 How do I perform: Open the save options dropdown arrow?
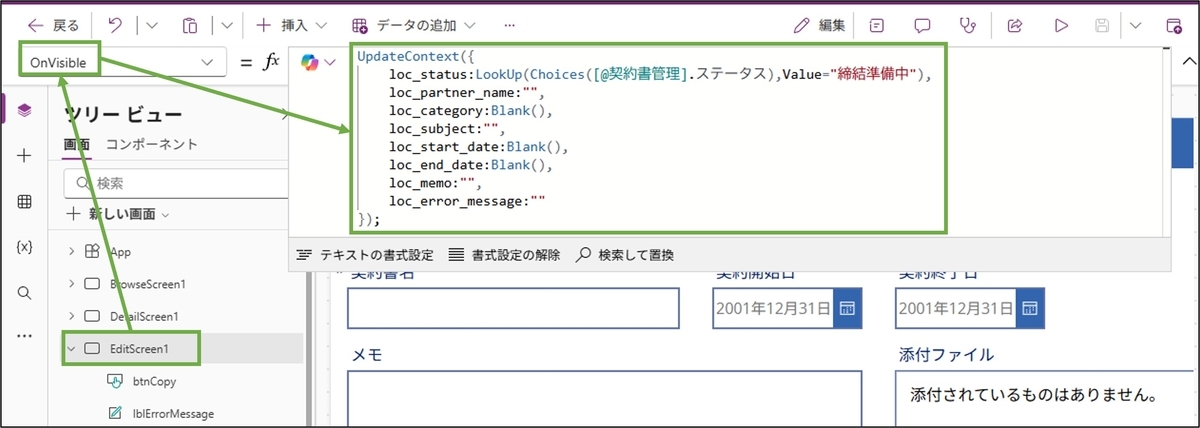(1135, 25)
